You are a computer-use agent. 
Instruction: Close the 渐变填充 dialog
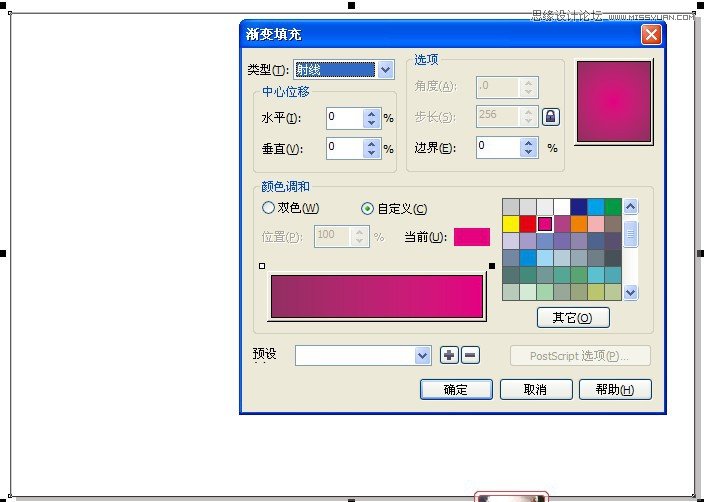point(651,35)
